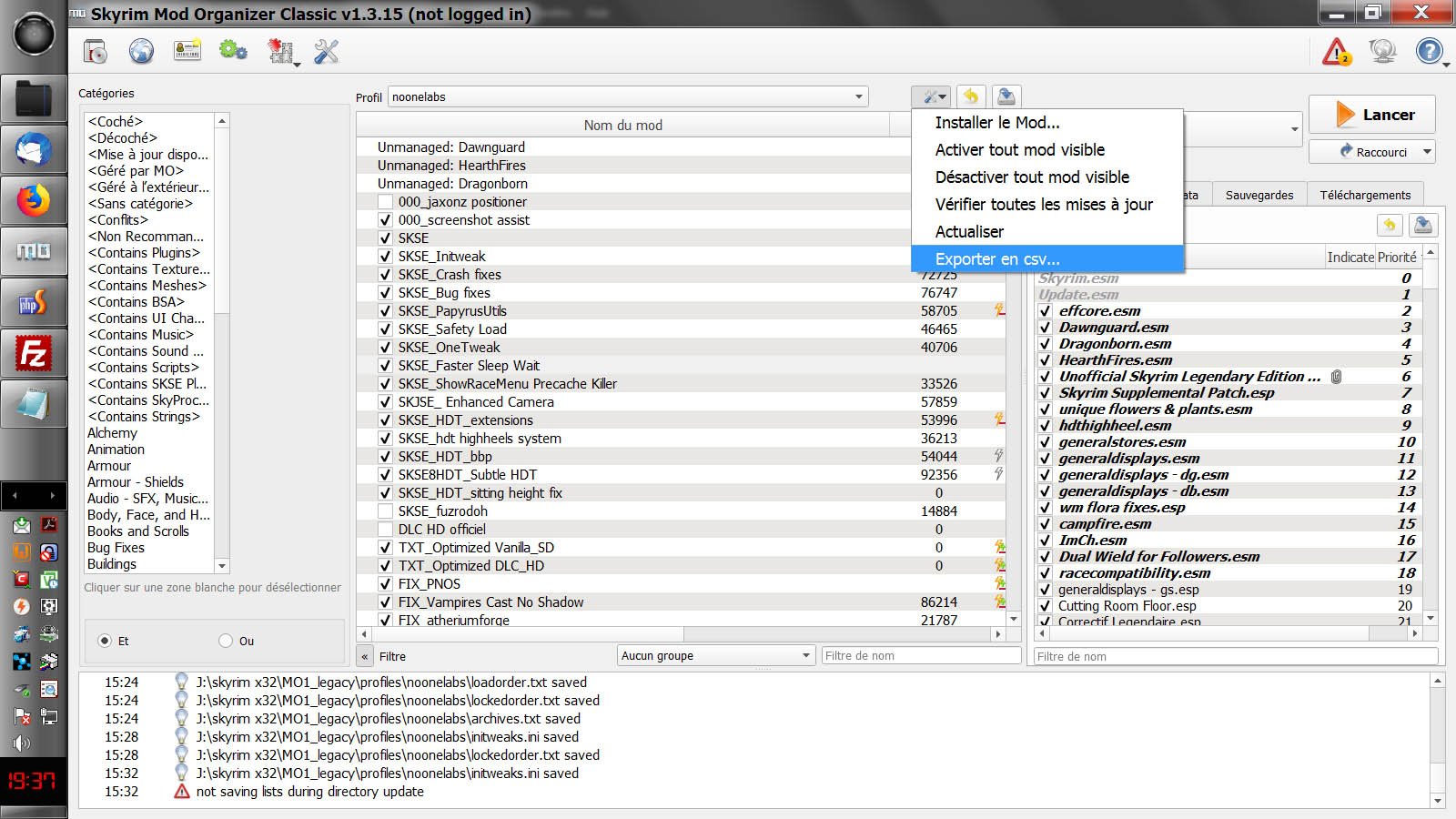Click the log panel scrollbar down arrow
The height and width of the screenshot is (819, 1456).
click(1438, 801)
